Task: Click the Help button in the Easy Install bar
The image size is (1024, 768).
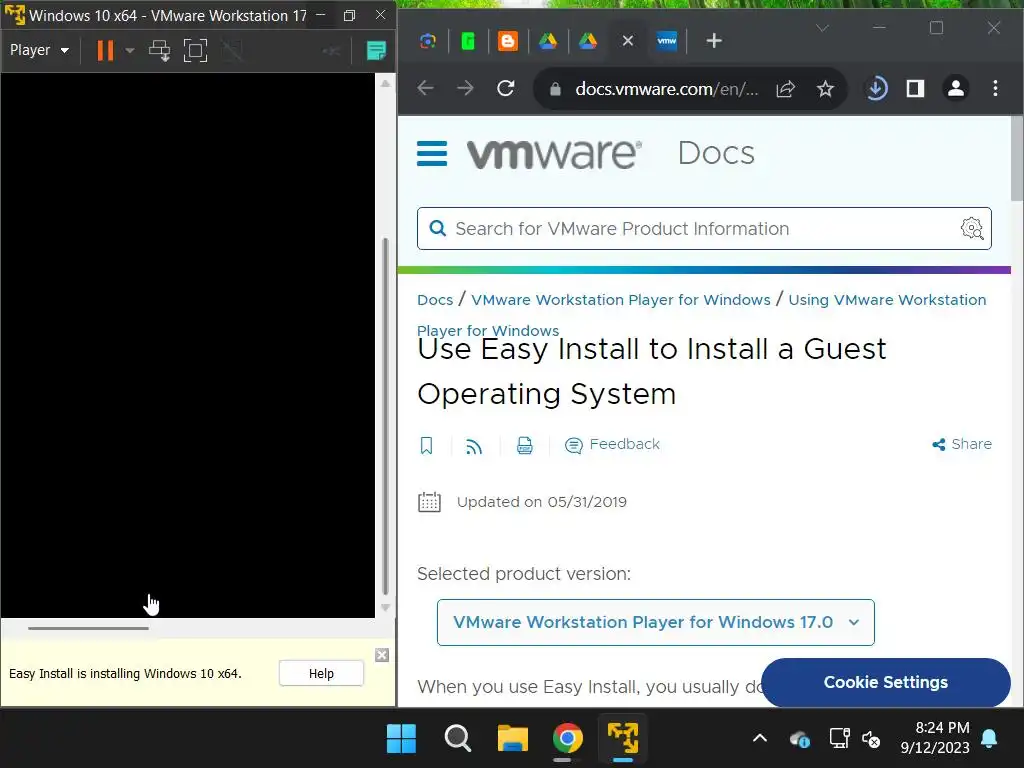Action: point(321,673)
